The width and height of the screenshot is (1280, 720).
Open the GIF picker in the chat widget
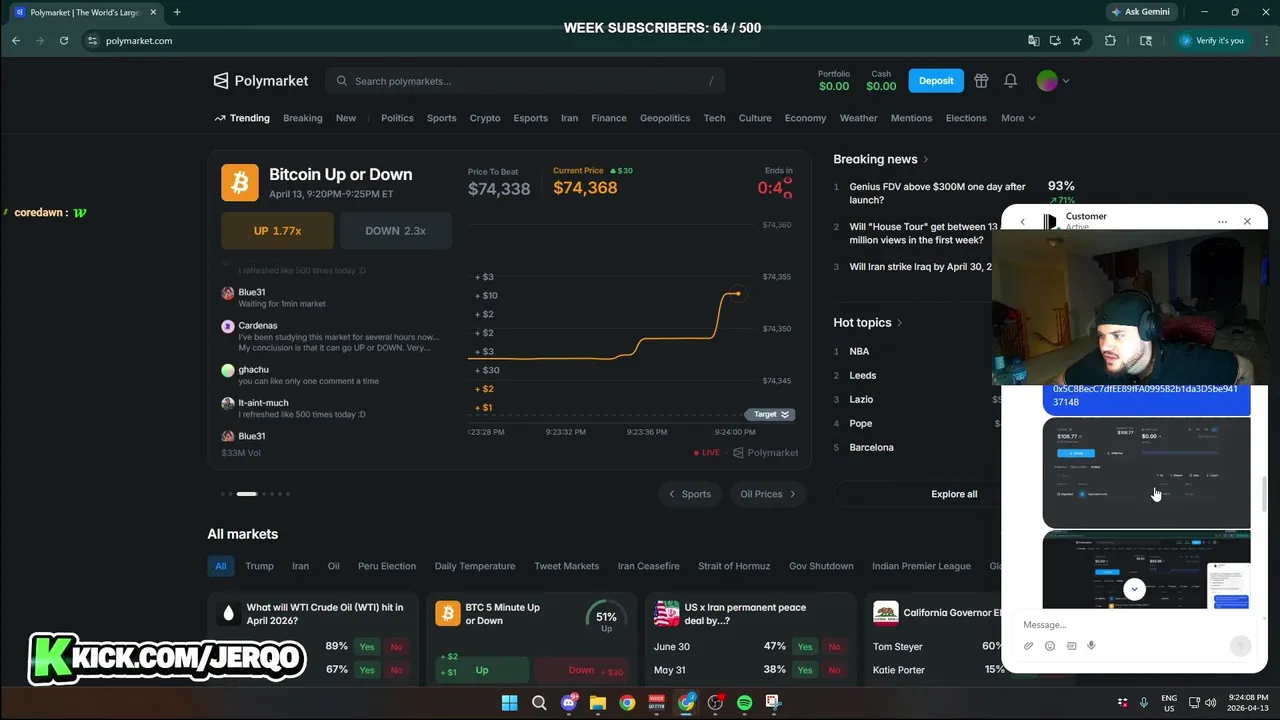pyautogui.click(x=1071, y=646)
